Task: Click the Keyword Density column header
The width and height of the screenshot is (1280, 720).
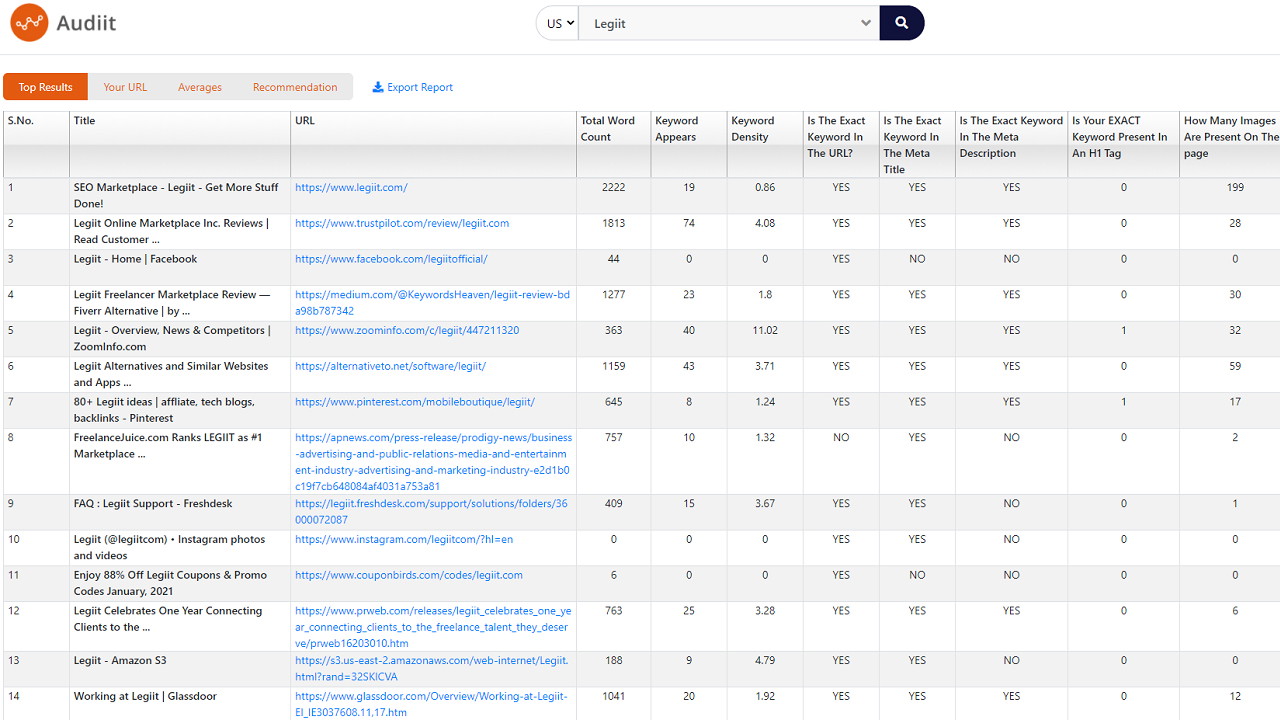Action: (x=753, y=129)
